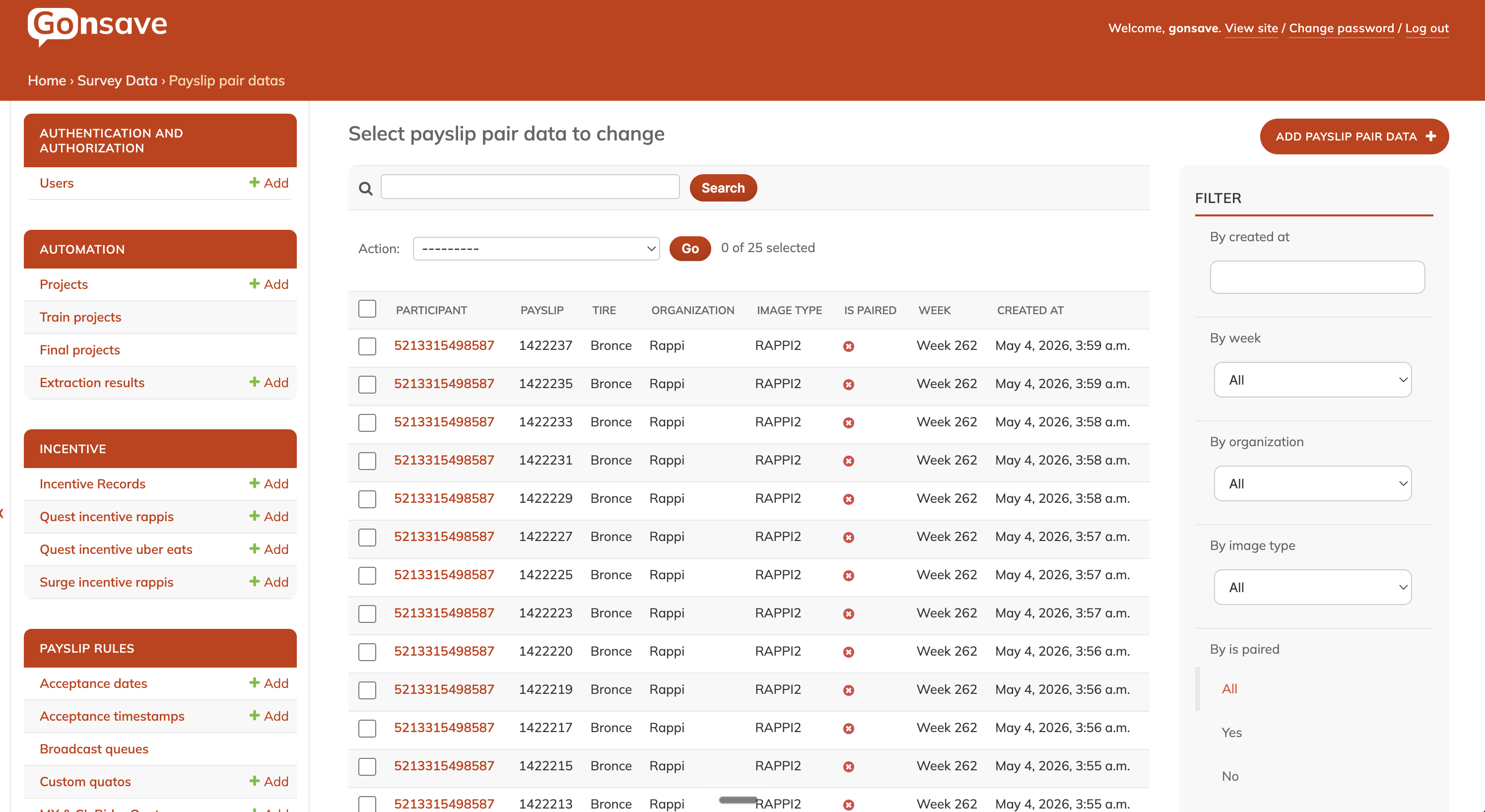1485x812 pixels.
Task: Click the Go action button
Action: tap(689, 248)
